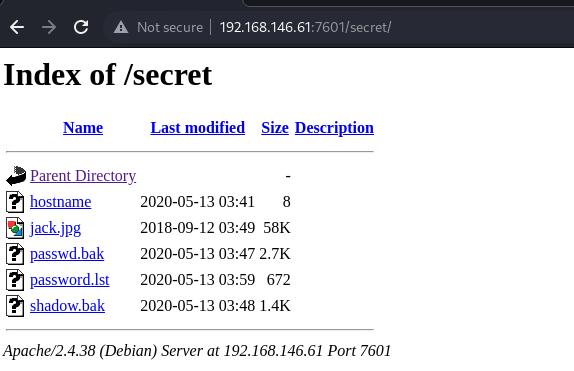Open the hostname file link
The height and width of the screenshot is (371, 574).
(60, 202)
